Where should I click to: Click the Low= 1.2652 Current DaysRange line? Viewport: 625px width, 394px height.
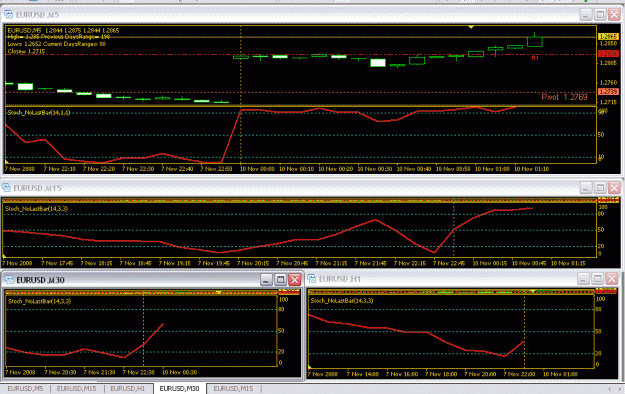tap(57, 44)
